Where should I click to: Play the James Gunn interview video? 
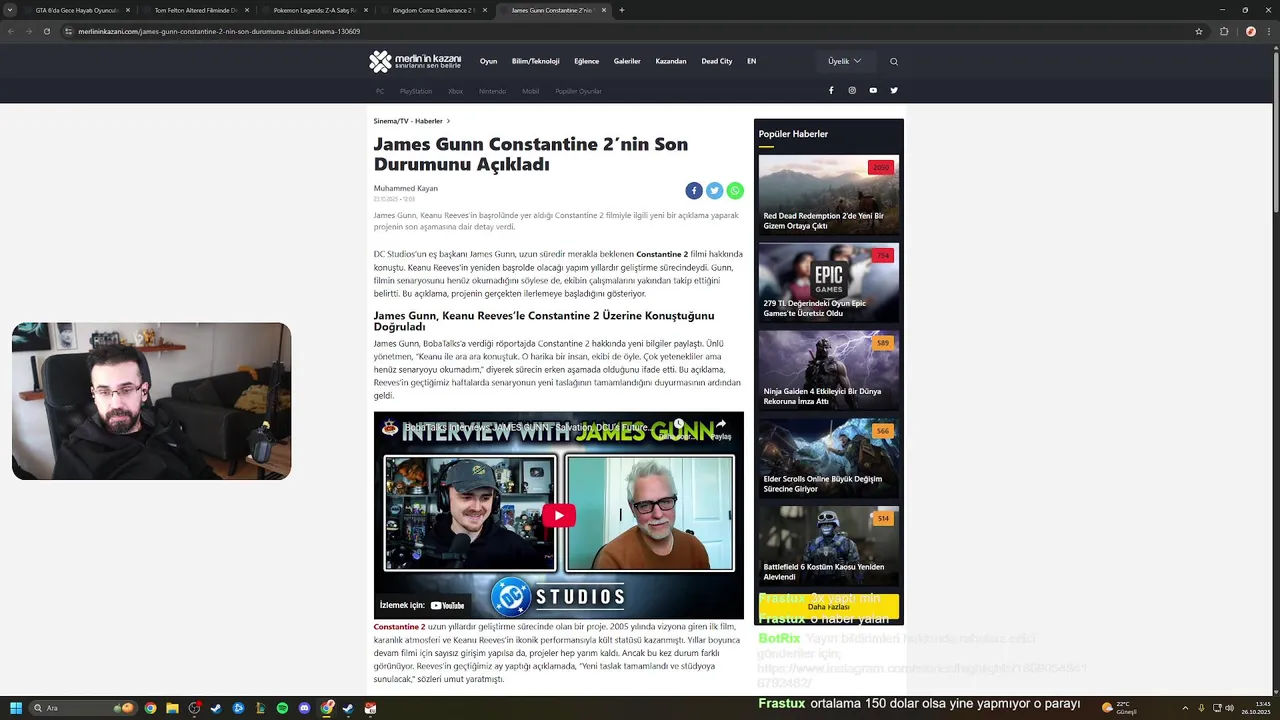pyautogui.click(x=559, y=516)
